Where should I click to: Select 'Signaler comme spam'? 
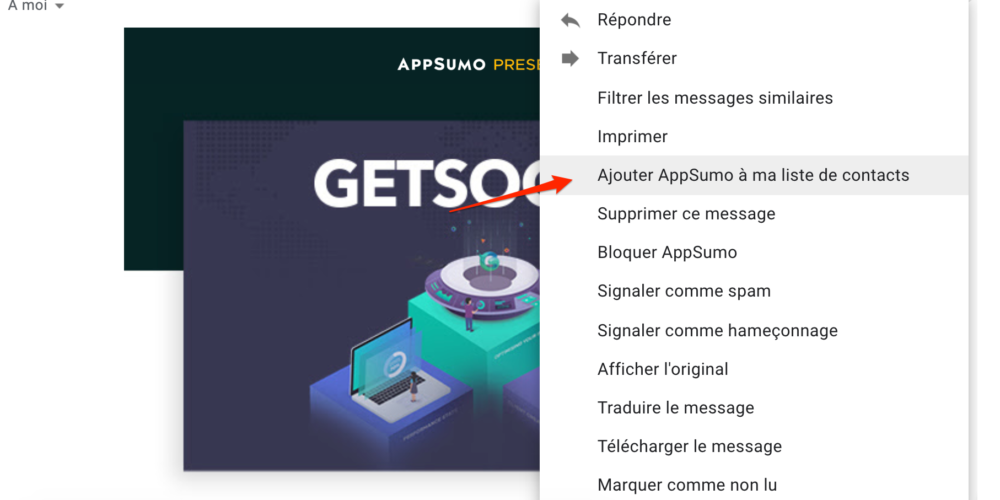coord(754,291)
